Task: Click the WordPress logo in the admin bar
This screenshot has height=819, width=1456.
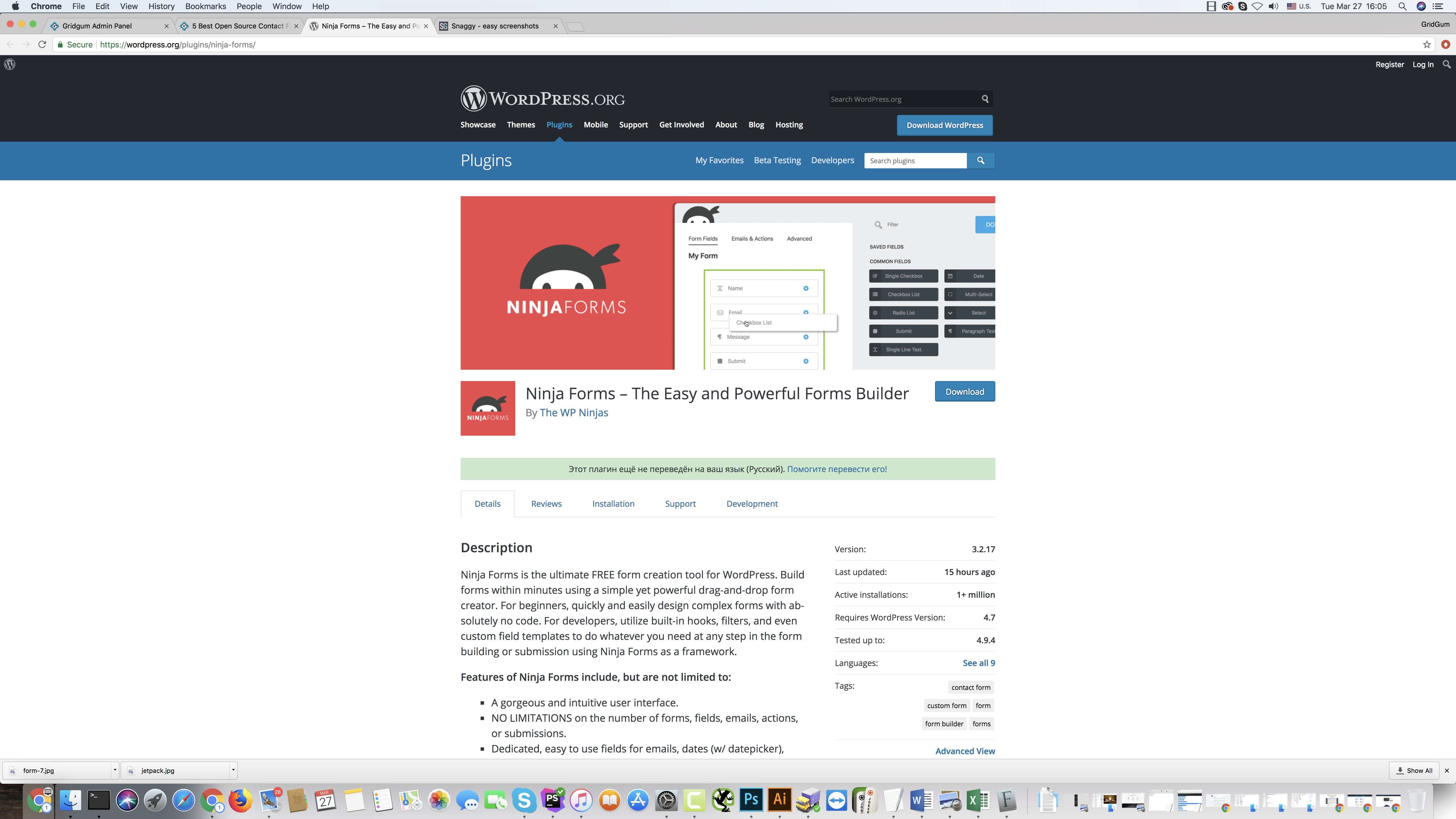Action: [10, 65]
